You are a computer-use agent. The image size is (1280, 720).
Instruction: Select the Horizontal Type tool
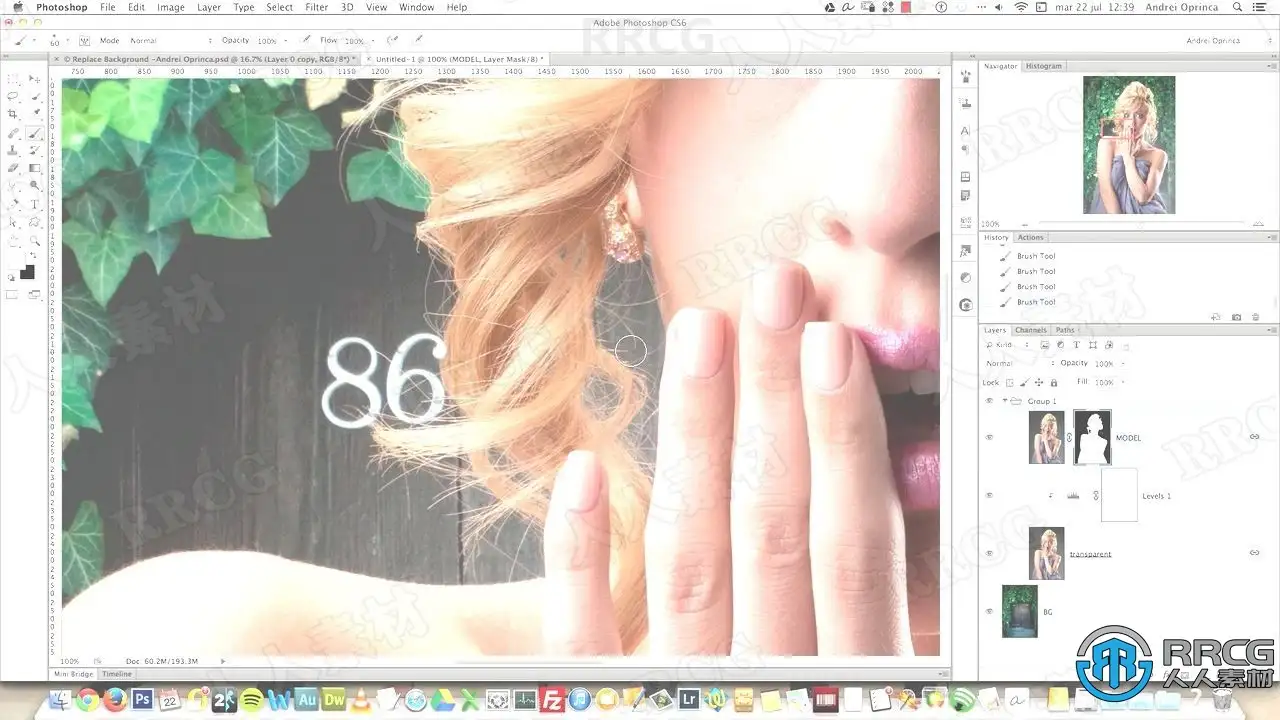coord(35,204)
